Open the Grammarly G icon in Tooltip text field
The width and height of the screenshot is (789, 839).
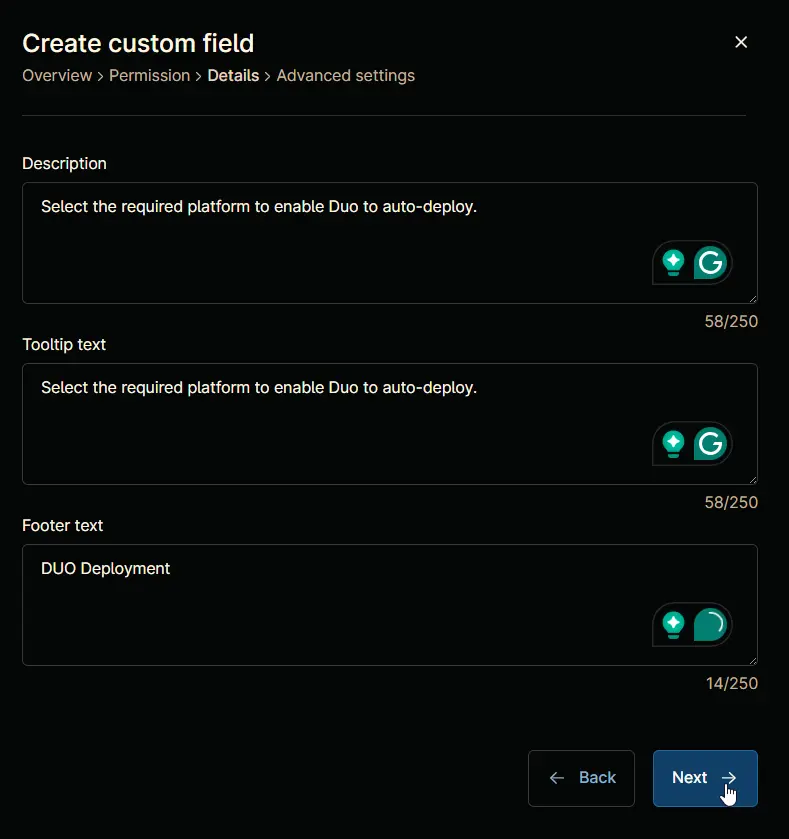coord(710,444)
